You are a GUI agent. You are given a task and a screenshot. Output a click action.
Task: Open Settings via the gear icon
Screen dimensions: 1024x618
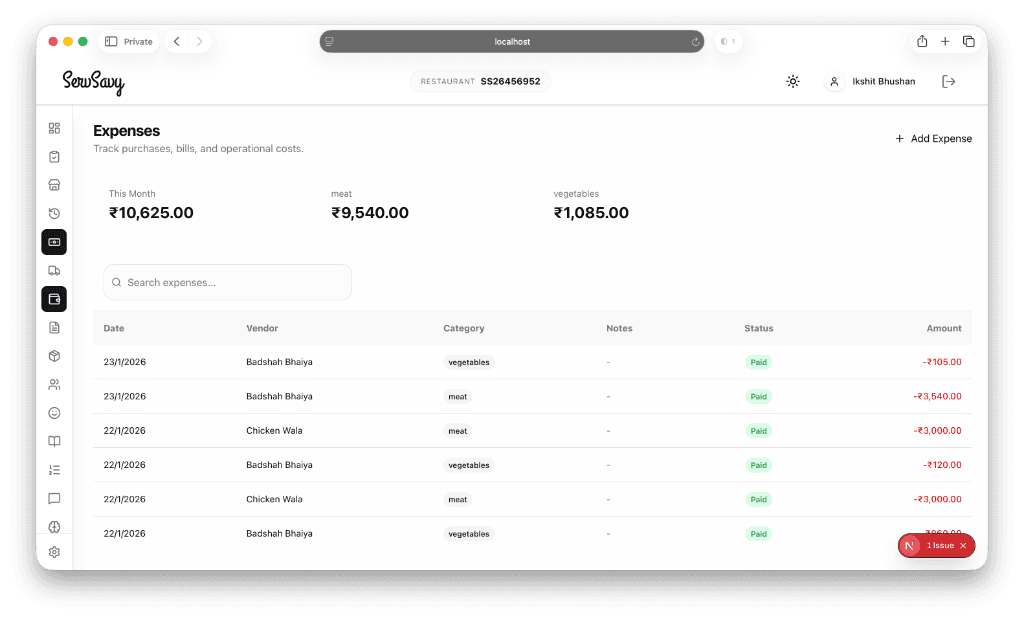point(54,551)
